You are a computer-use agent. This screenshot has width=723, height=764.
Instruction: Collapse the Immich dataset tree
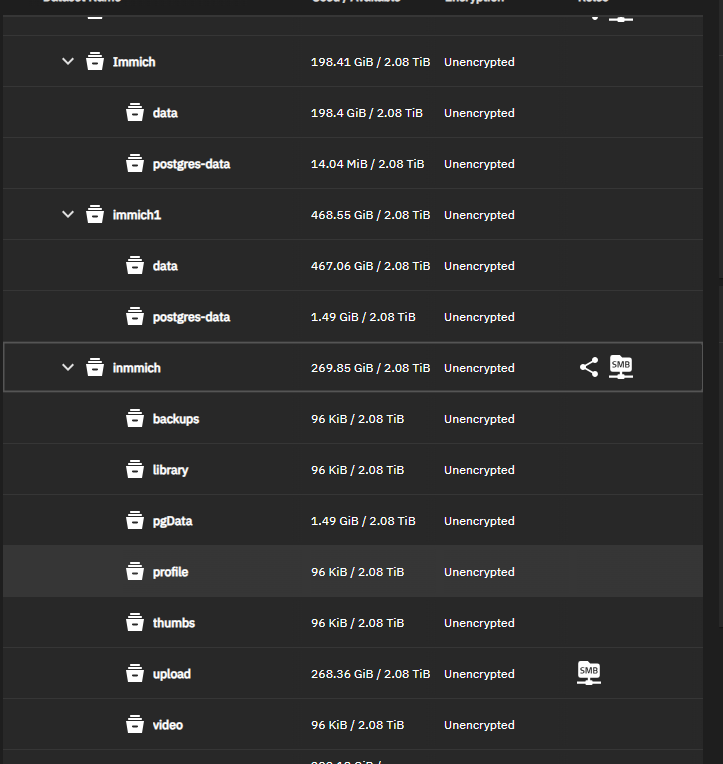pos(68,62)
